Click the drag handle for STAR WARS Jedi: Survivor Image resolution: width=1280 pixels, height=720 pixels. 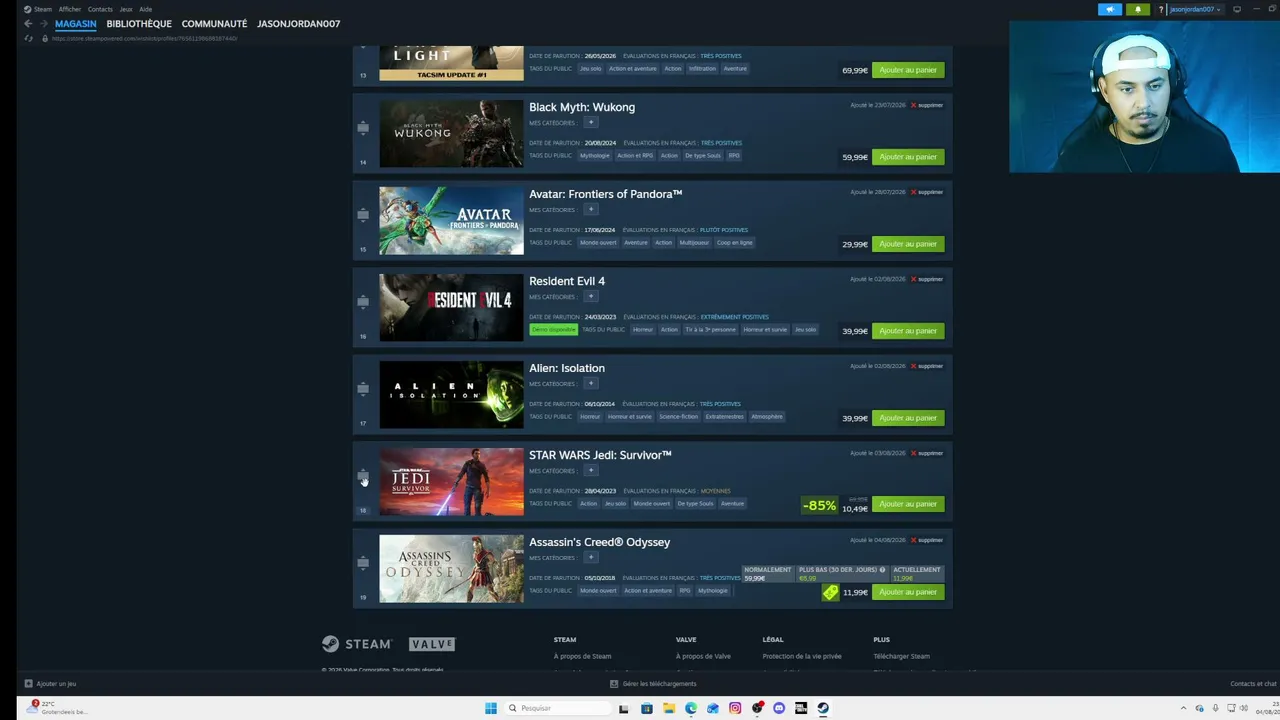pyautogui.click(x=362, y=476)
